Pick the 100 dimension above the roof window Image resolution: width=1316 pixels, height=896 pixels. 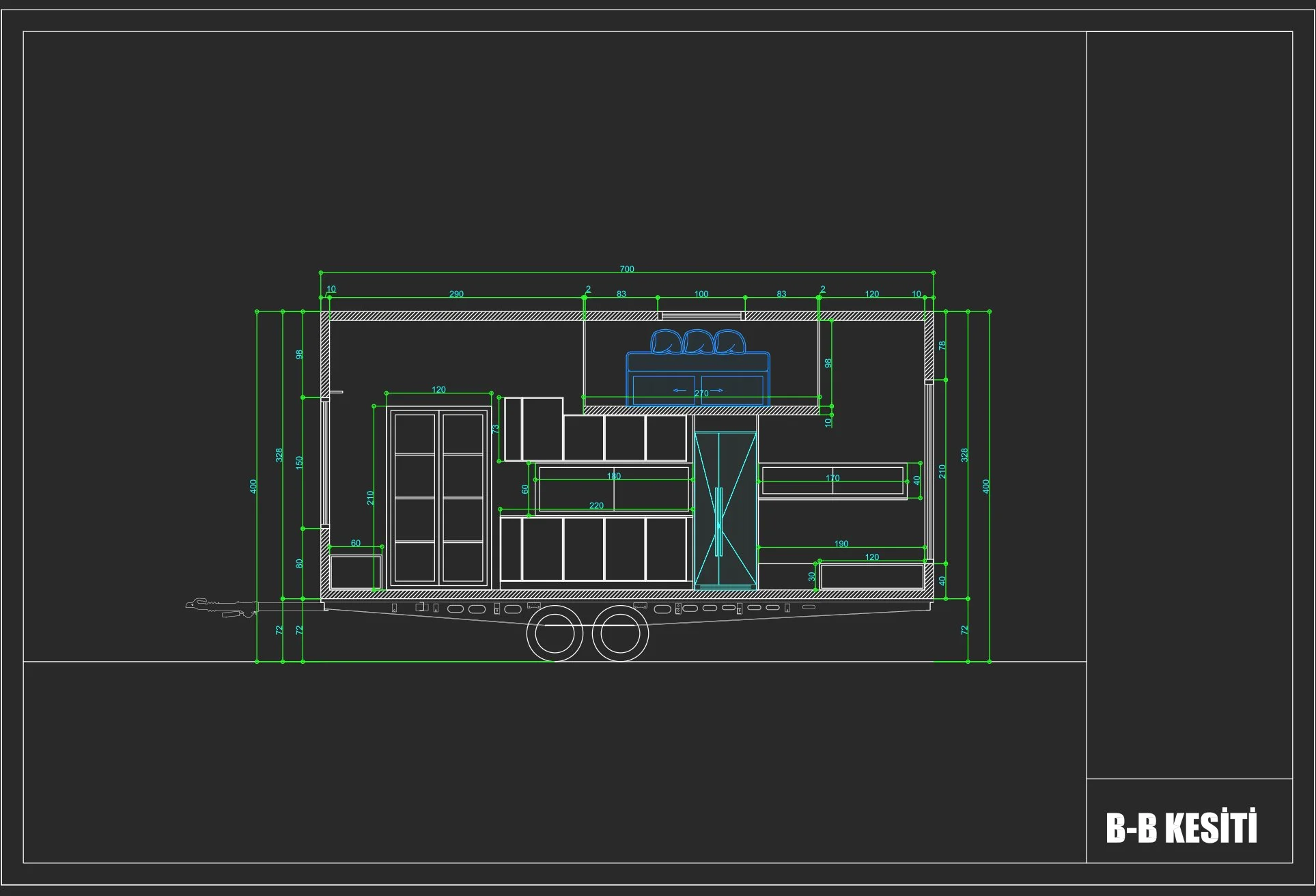[701, 294]
